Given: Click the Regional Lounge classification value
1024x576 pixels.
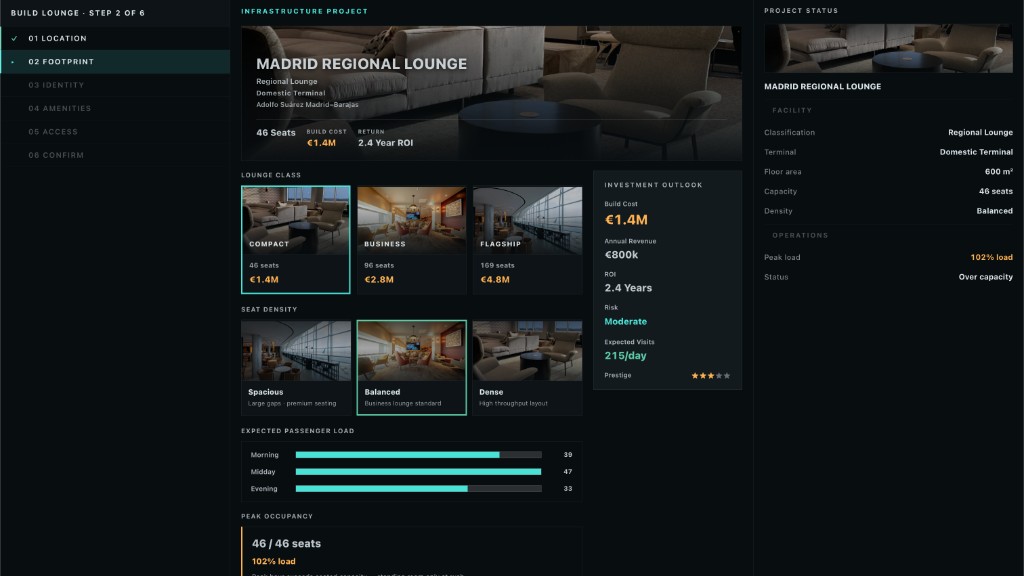Looking at the screenshot, I should click(x=980, y=133).
